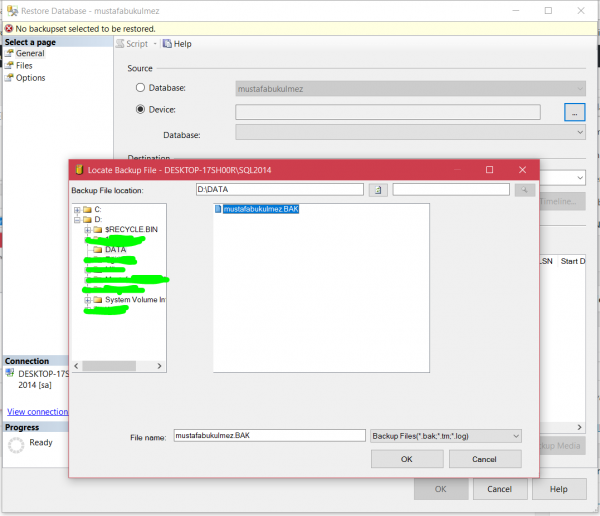Click the error icon in warning bar
The width and height of the screenshot is (600, 516).
pyautogui.click(x=9, y=29)
